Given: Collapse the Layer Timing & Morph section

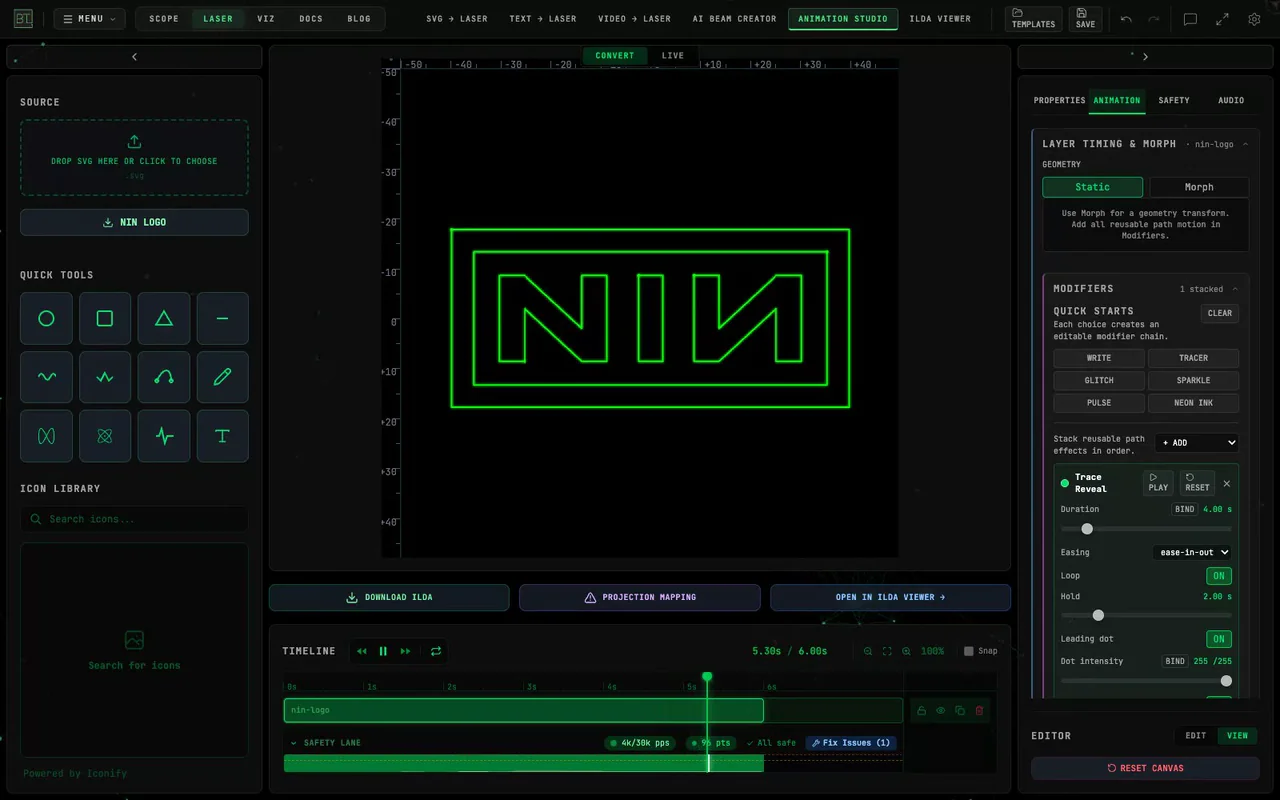Looking at the screenshot, I should [x=1245, y=144].
